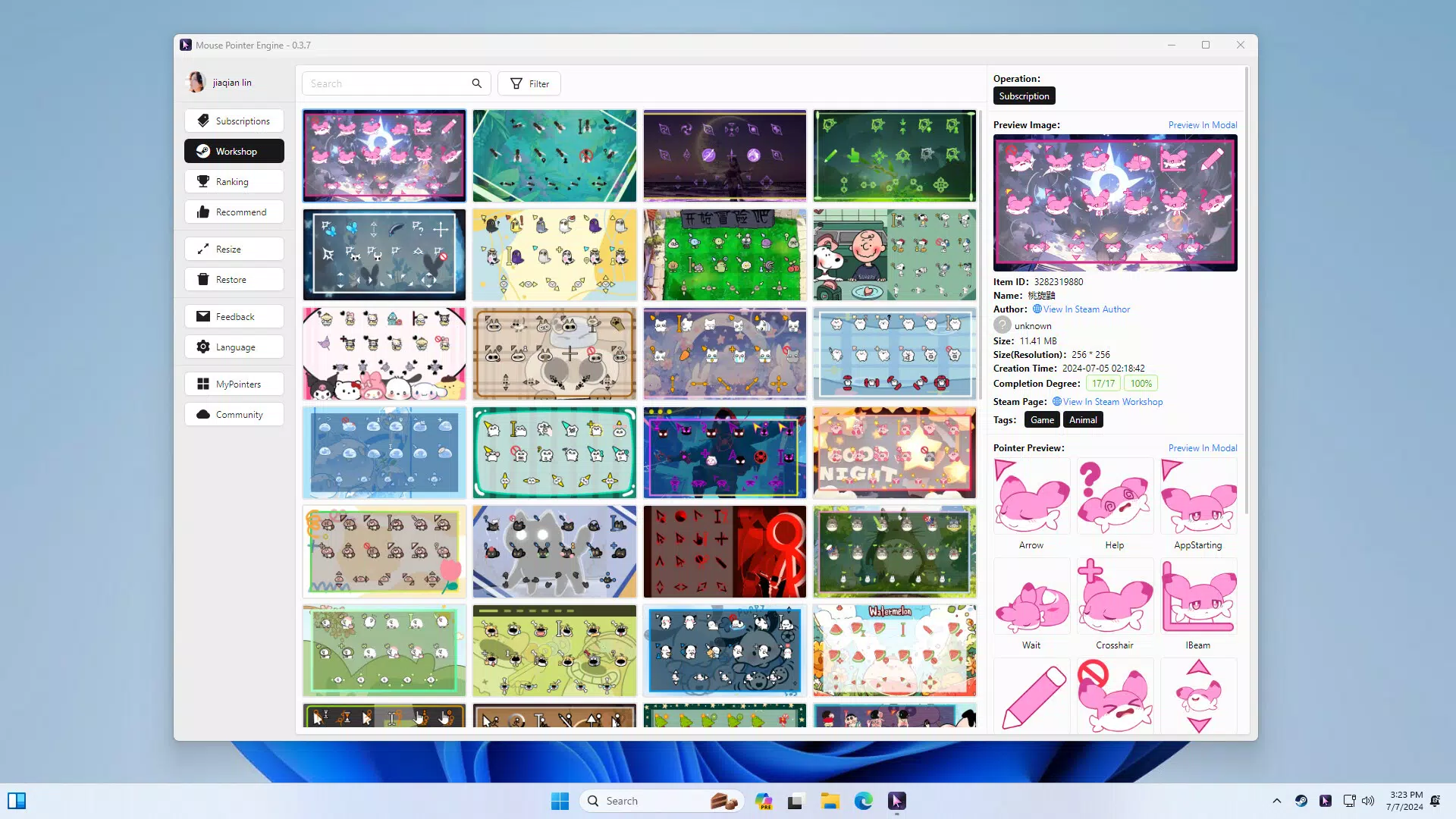
Task: Open the Good Night cursor pack thumbnail
Action: [x=895, y=453]
